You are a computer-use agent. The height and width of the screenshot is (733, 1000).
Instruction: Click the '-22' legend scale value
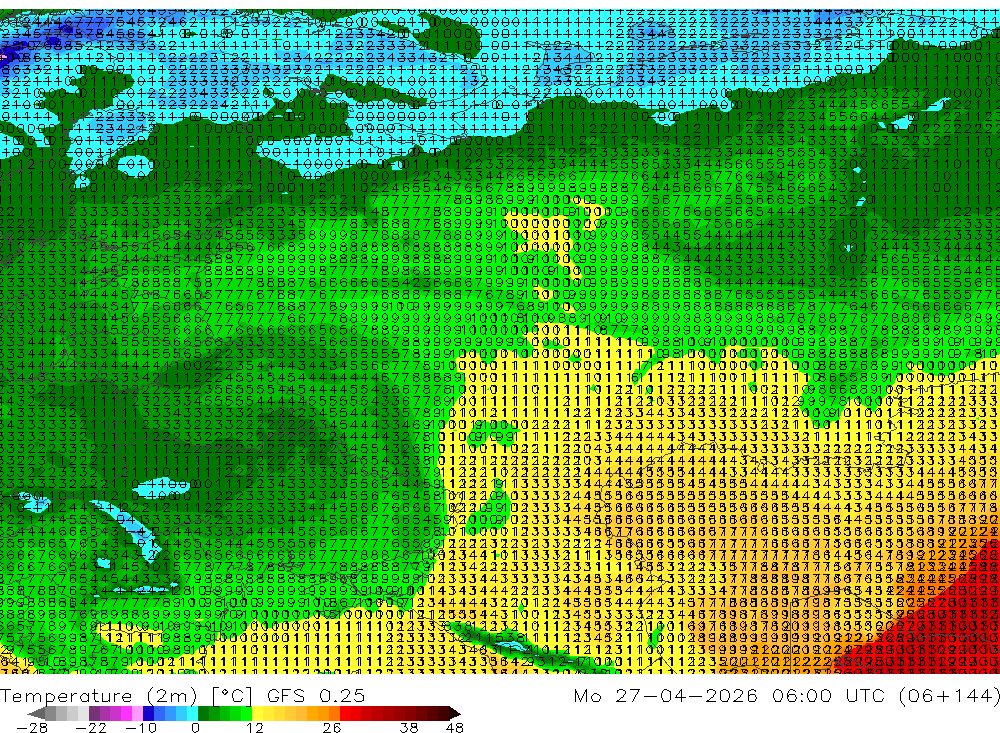coord(91,727)
